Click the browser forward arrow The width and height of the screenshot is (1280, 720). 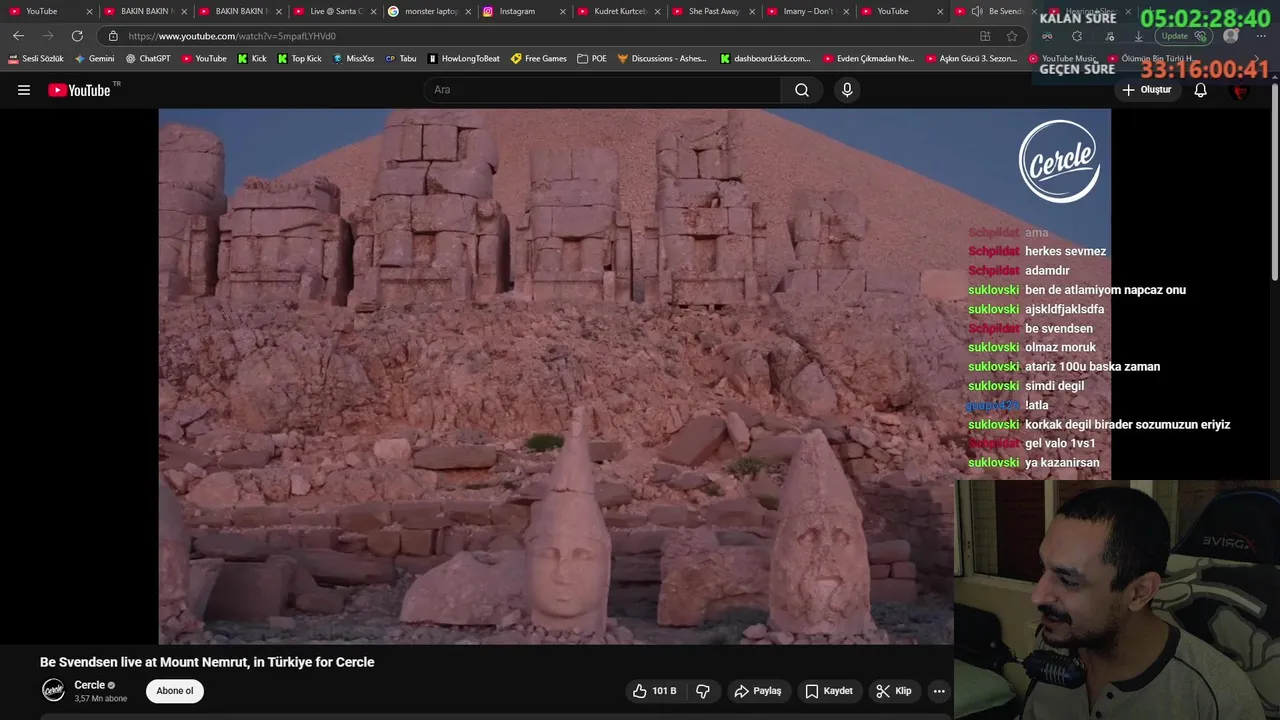coord(47,36)
